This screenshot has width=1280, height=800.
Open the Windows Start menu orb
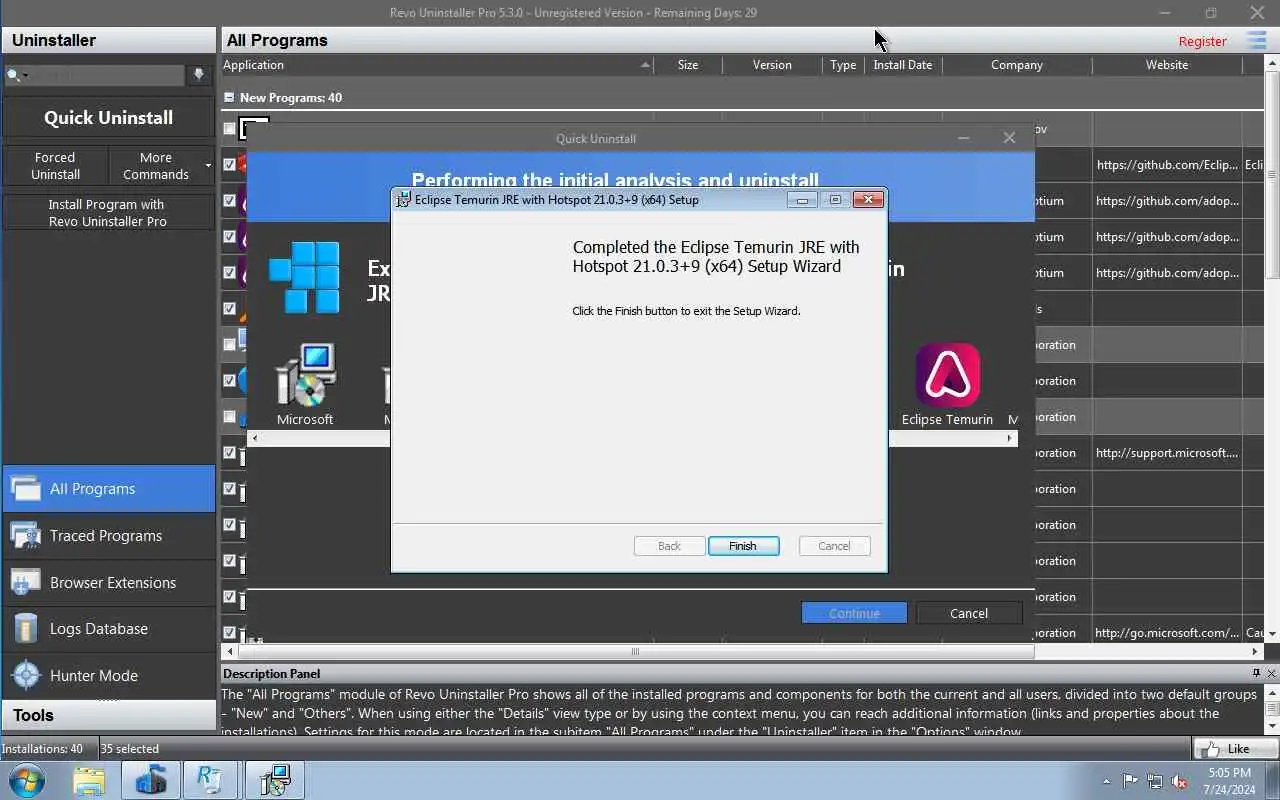coord(26,780)
